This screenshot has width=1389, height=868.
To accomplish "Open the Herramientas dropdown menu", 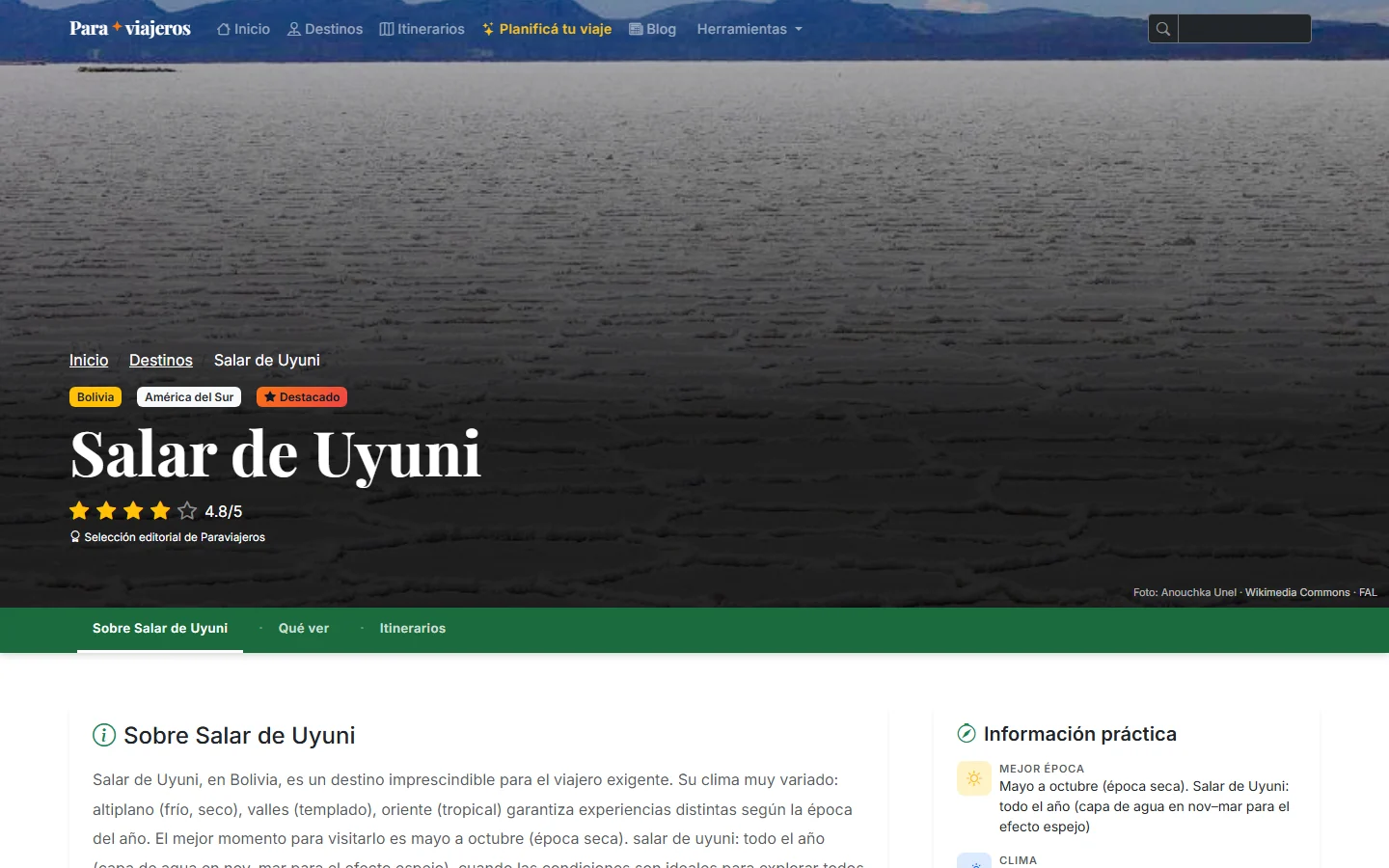I will pos(749,29).
